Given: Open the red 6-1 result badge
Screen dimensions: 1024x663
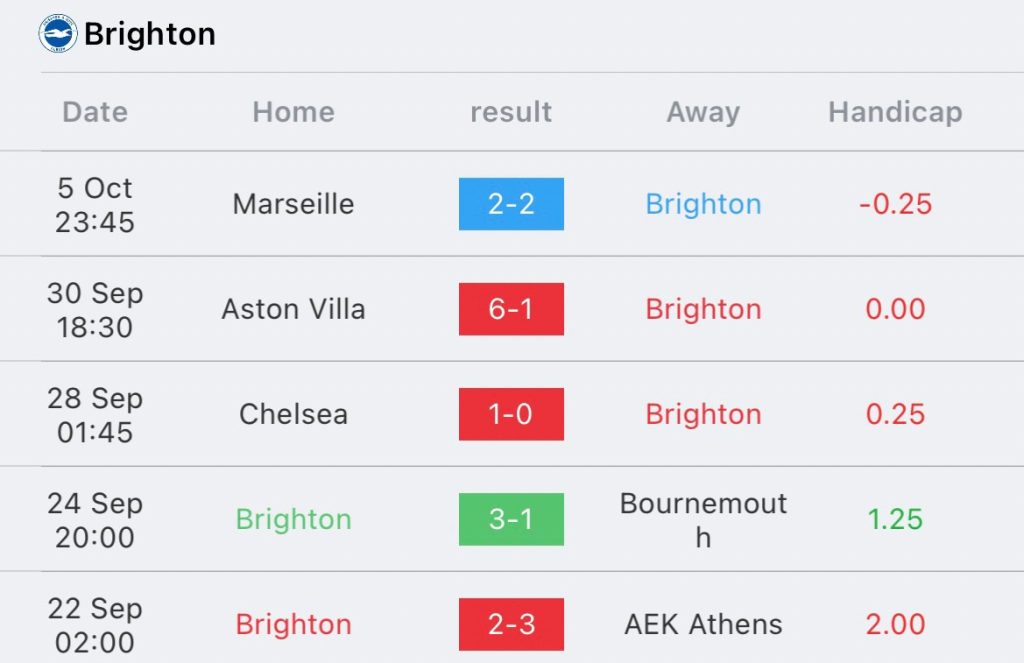Looking at the screenshot, I should pyautogui.click(x=511, y=309).
